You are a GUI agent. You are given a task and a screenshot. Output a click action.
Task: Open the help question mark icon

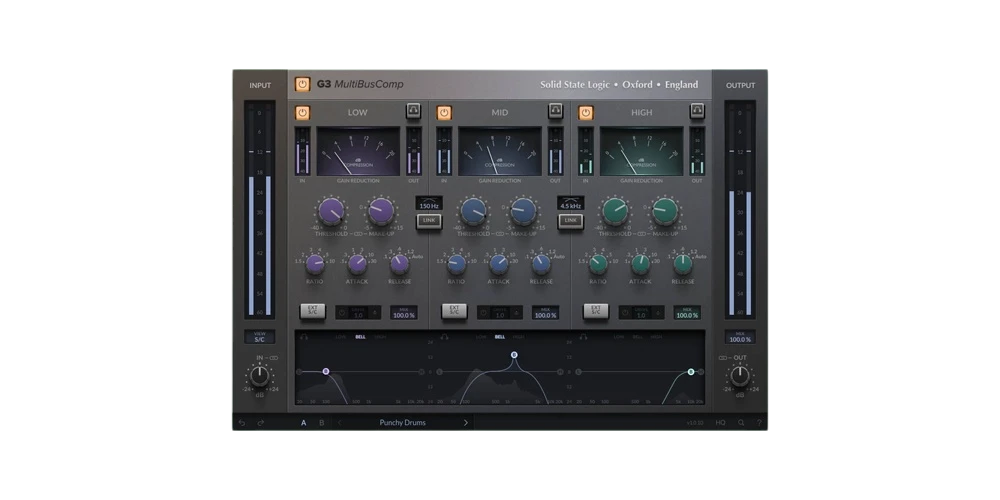(x=759, y=423)
